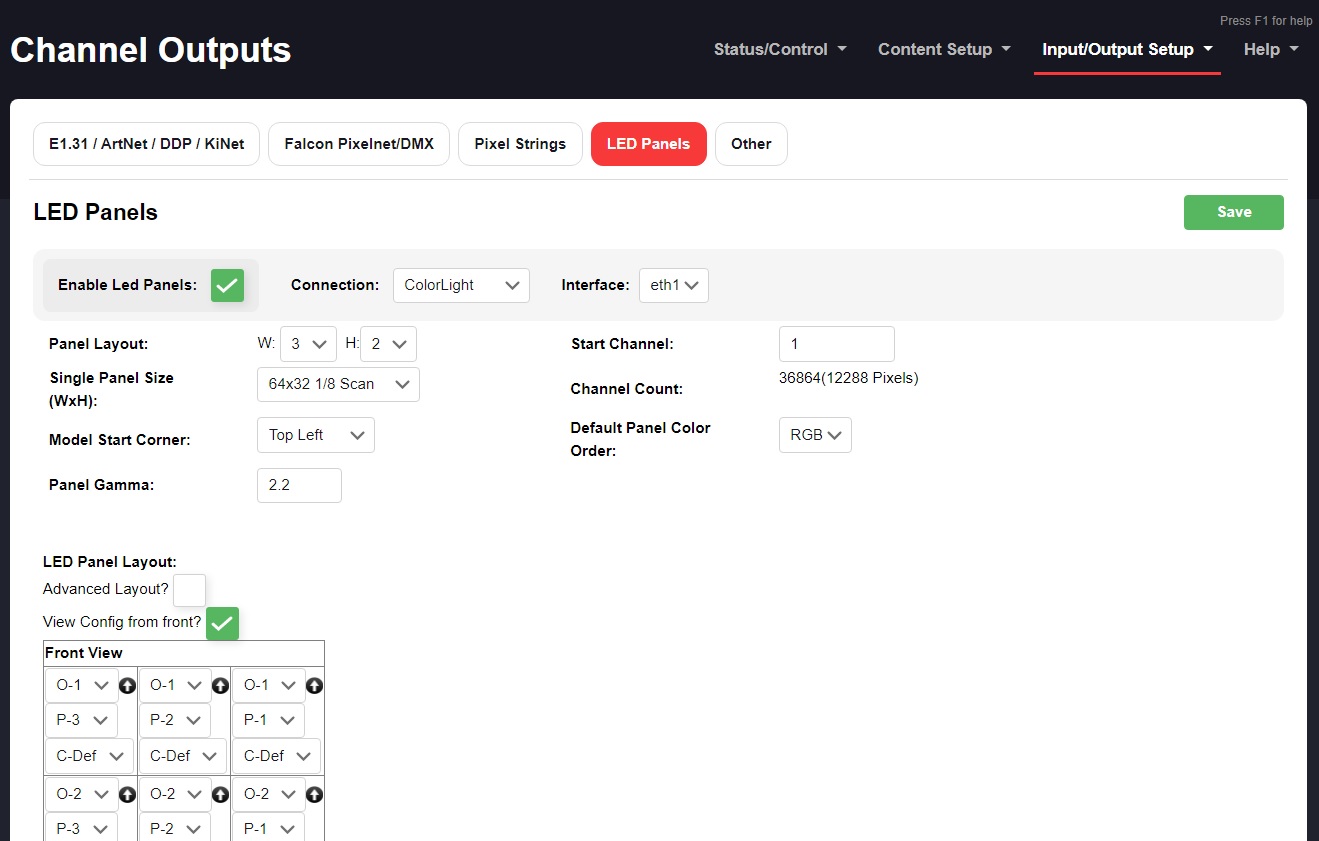Click the Panel Gamma input field
Screen dimensions: 1319x841
pos(299,485)
